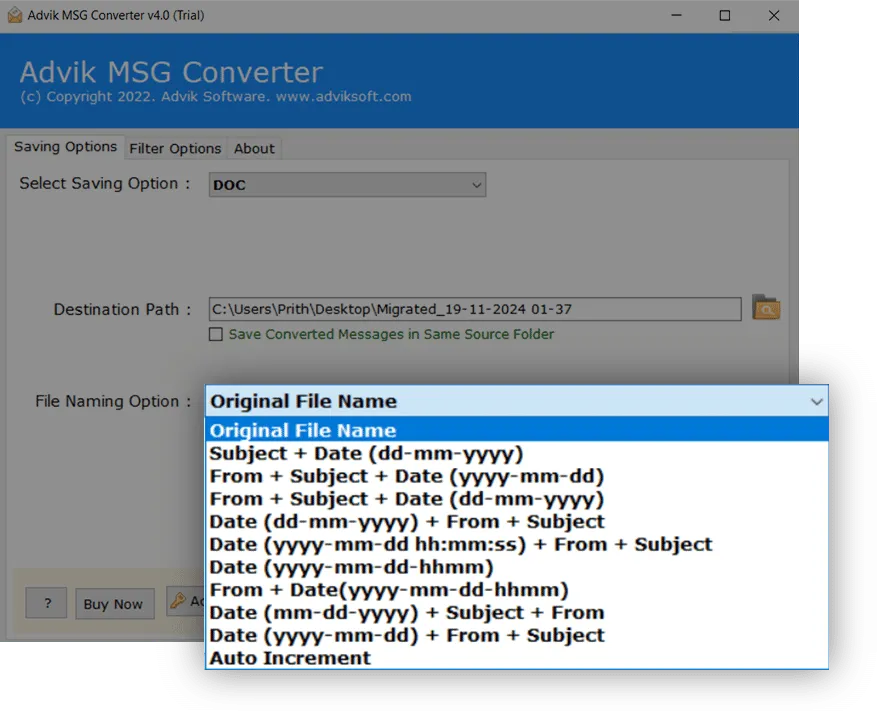Click the browse folder icon beside Destination Path
Viewport: 877px width, 713px height.
[x=765, y=308]
